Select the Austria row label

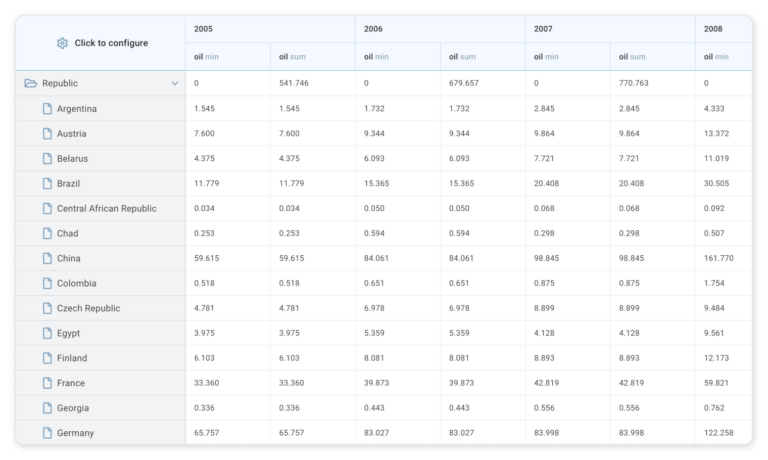tap(72, 134)
